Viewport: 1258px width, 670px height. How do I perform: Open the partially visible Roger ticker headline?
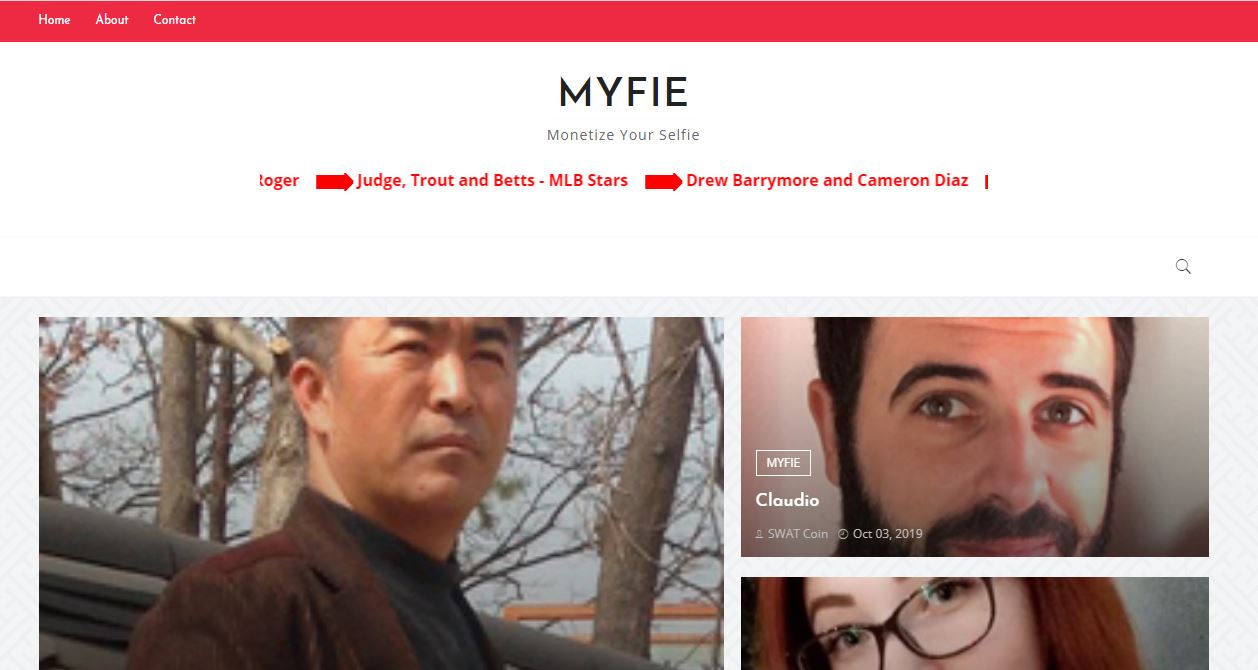click(279, 181)
